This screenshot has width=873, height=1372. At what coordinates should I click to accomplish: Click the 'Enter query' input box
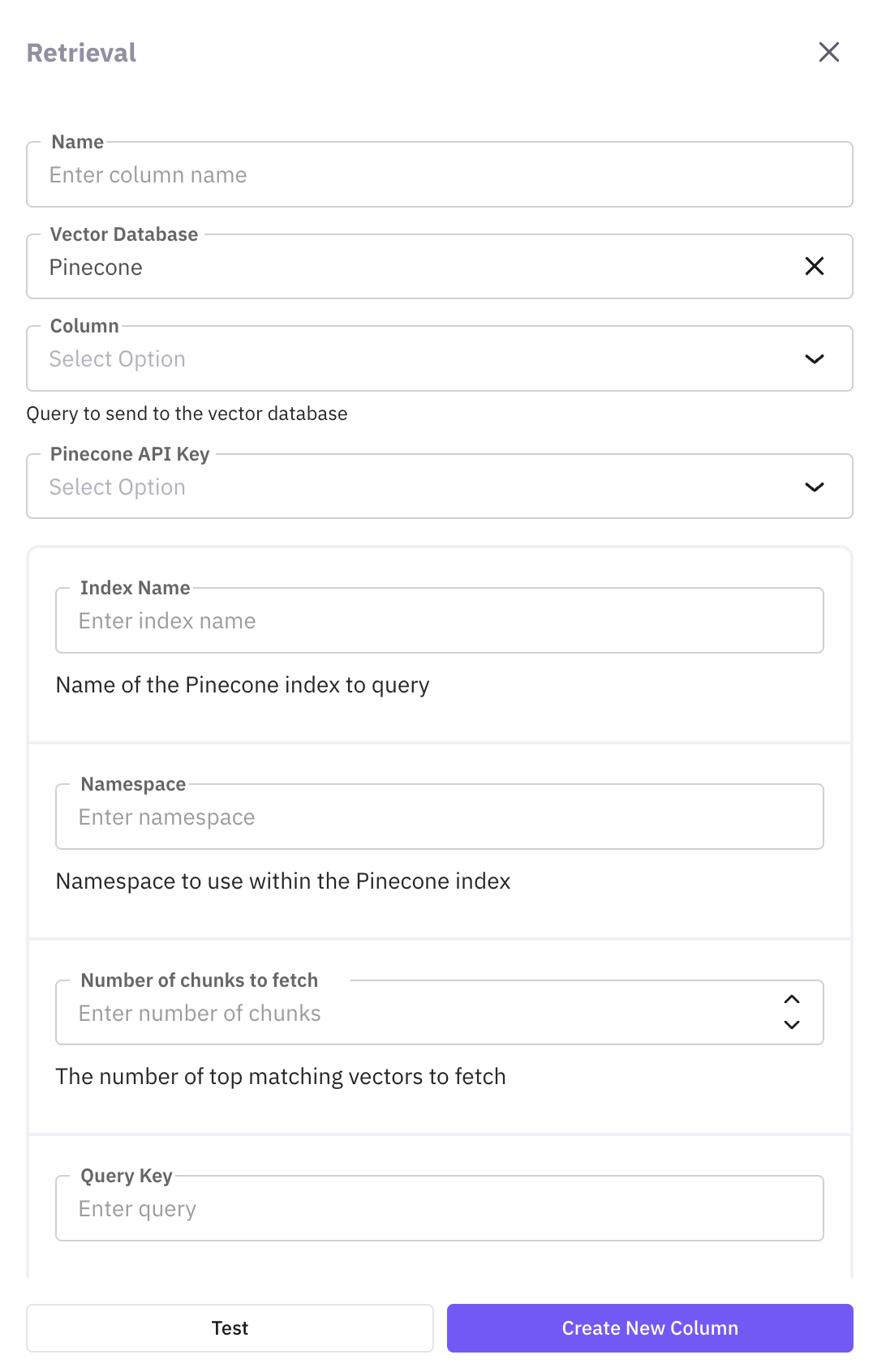[438, 1209]
